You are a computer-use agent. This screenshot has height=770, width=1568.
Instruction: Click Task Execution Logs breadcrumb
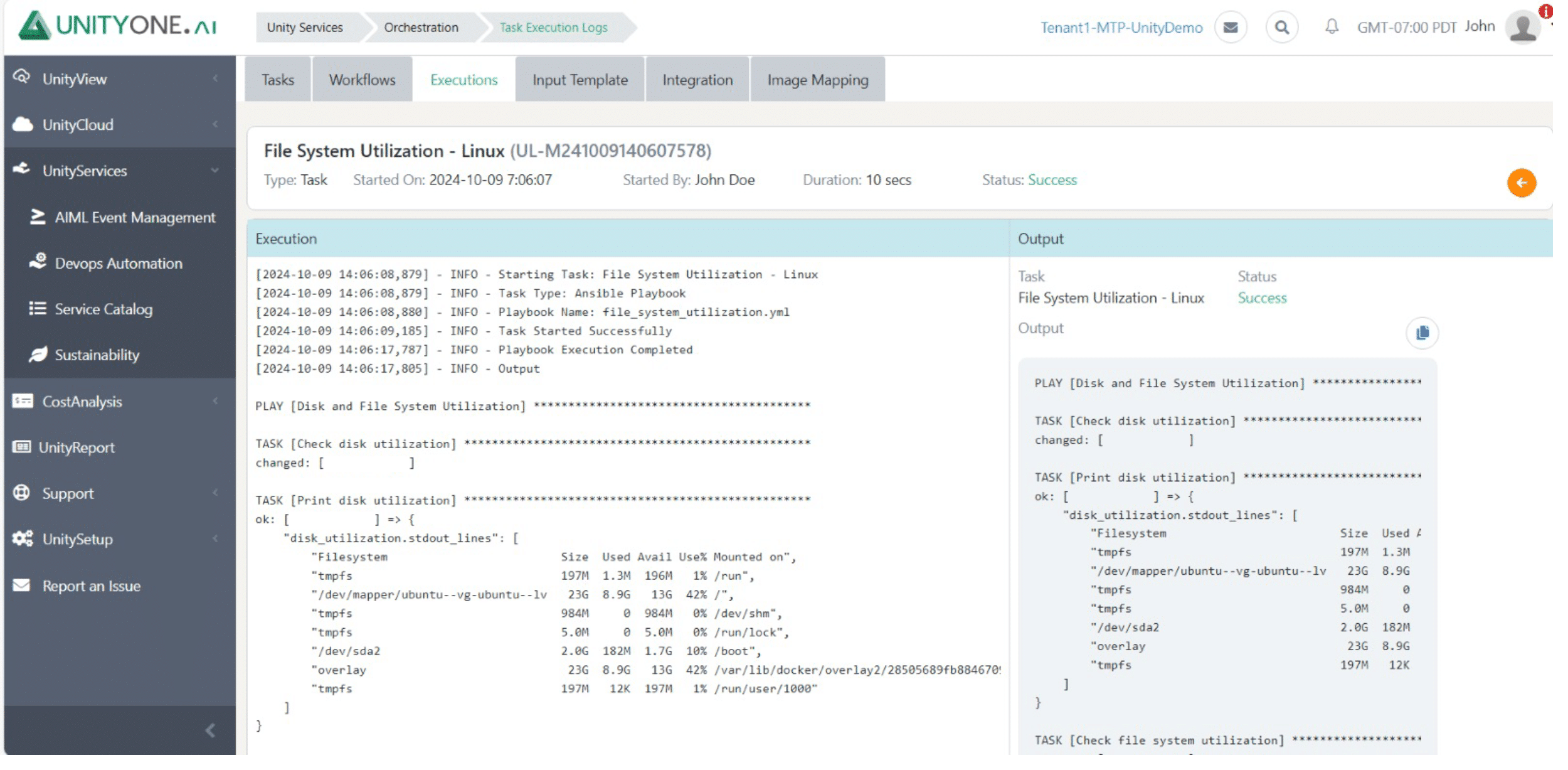(554, 28)
